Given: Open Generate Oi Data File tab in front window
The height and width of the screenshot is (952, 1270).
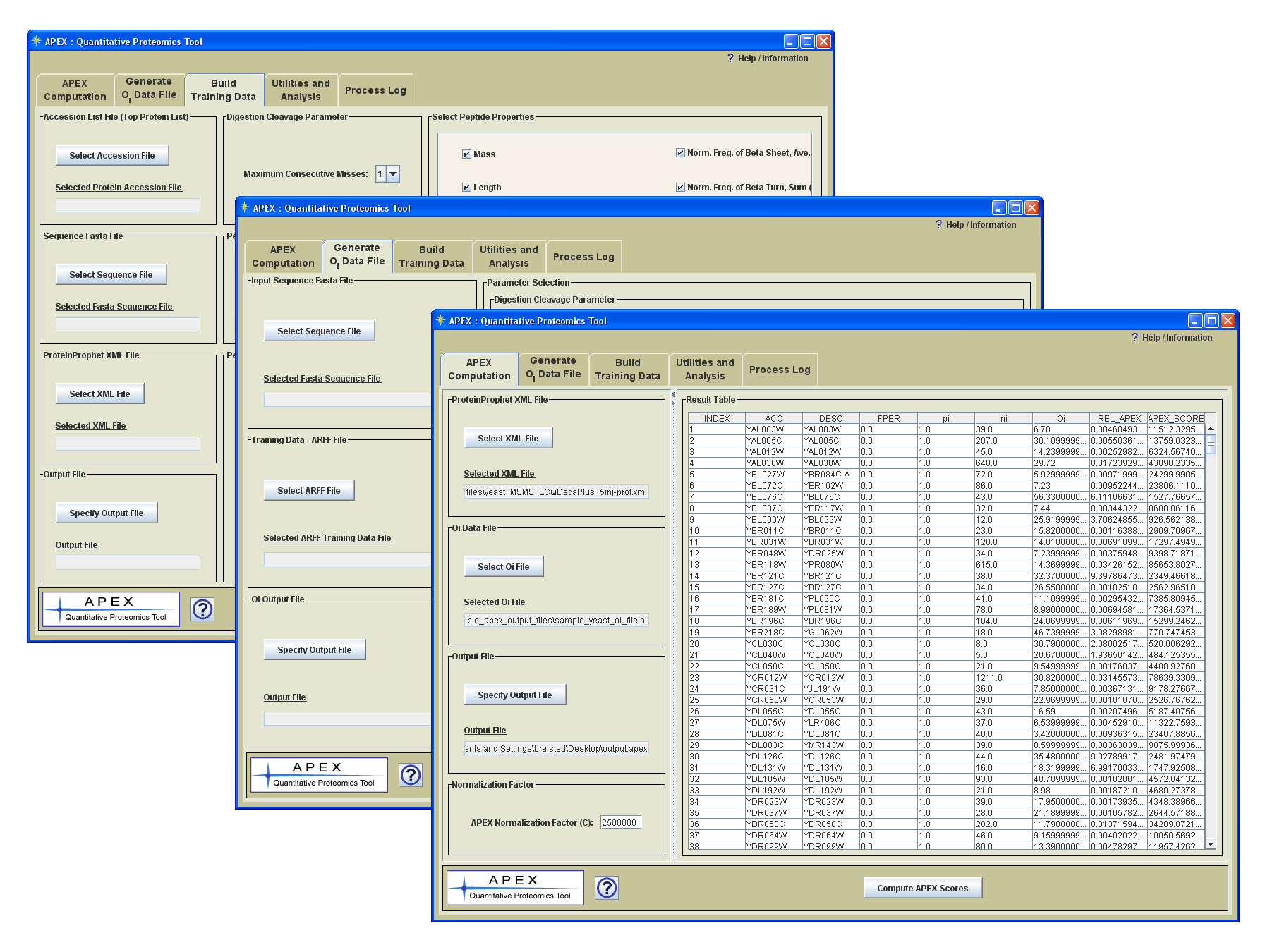Looking at the screenshot, I should click(554, 368).
